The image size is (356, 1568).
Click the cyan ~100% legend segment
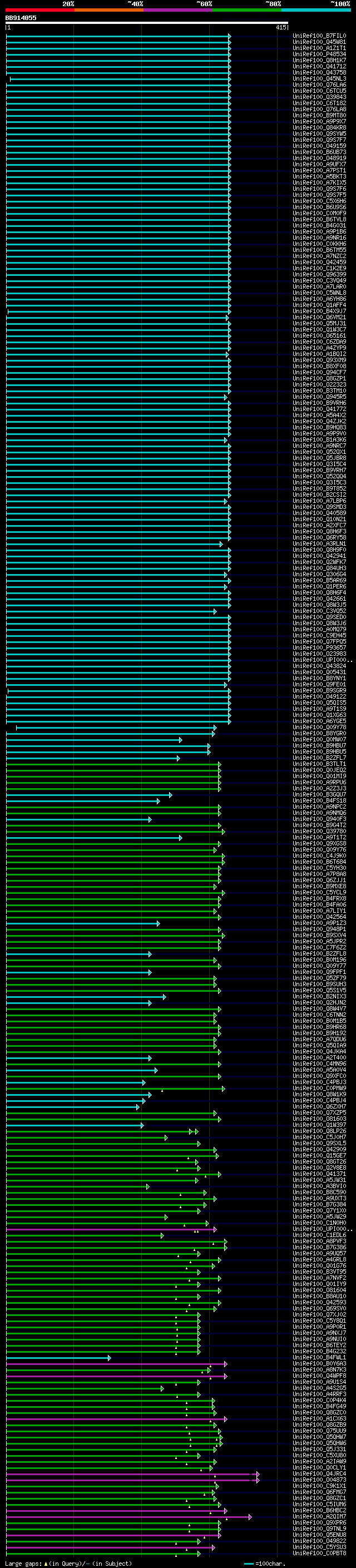[x=316, y=10]
